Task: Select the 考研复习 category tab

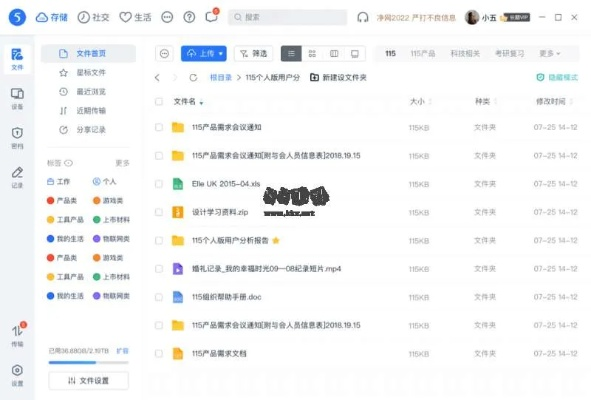Action: 509,54
